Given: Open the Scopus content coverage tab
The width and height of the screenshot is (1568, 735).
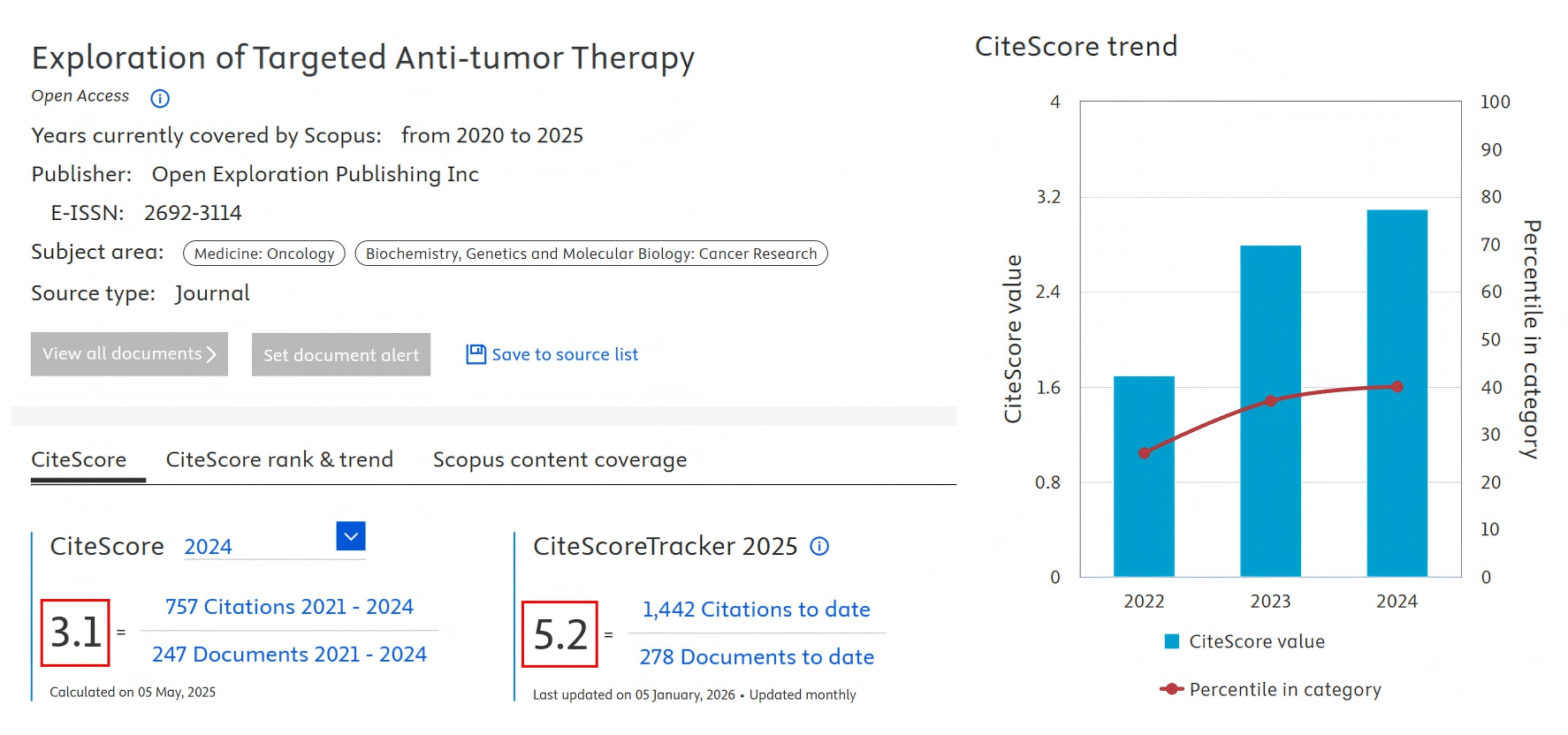Looking at the screenshot, I should (x=559, y=459).
